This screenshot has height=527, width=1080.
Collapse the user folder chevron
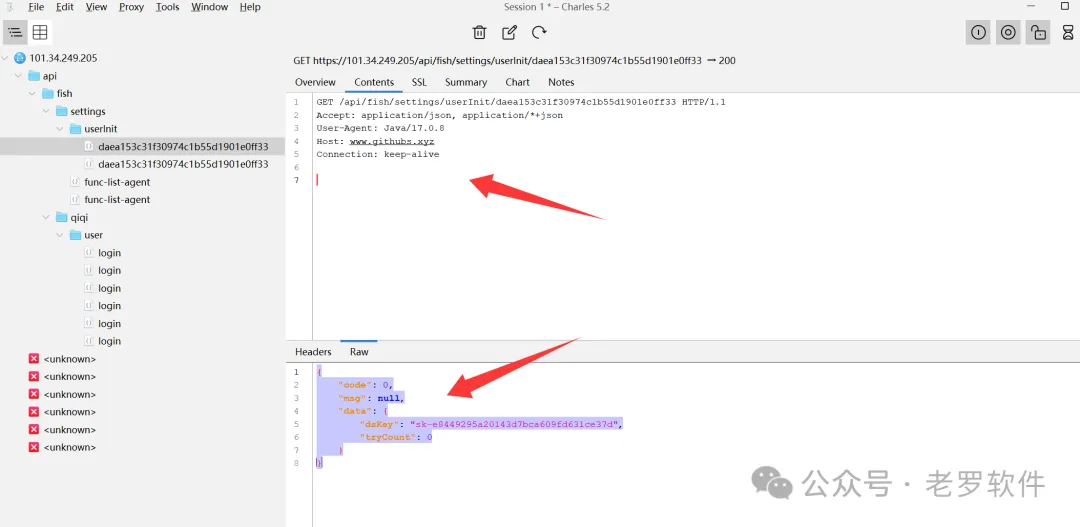coord(60,235)
